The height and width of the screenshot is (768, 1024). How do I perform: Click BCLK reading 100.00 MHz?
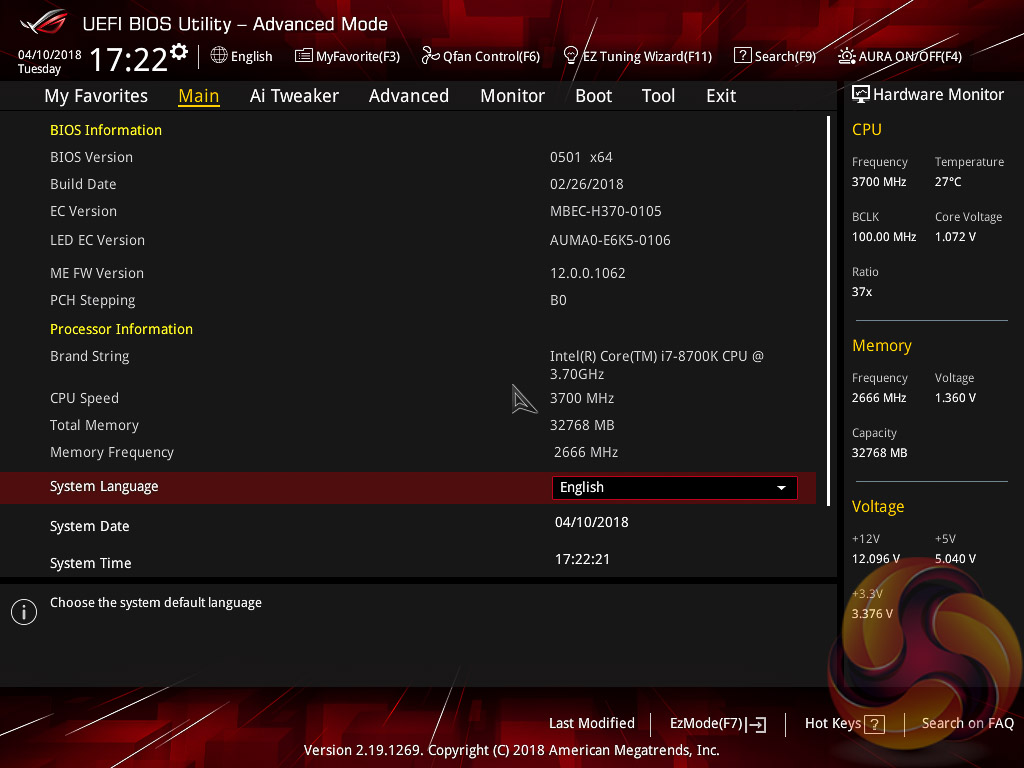pos(884,237)
